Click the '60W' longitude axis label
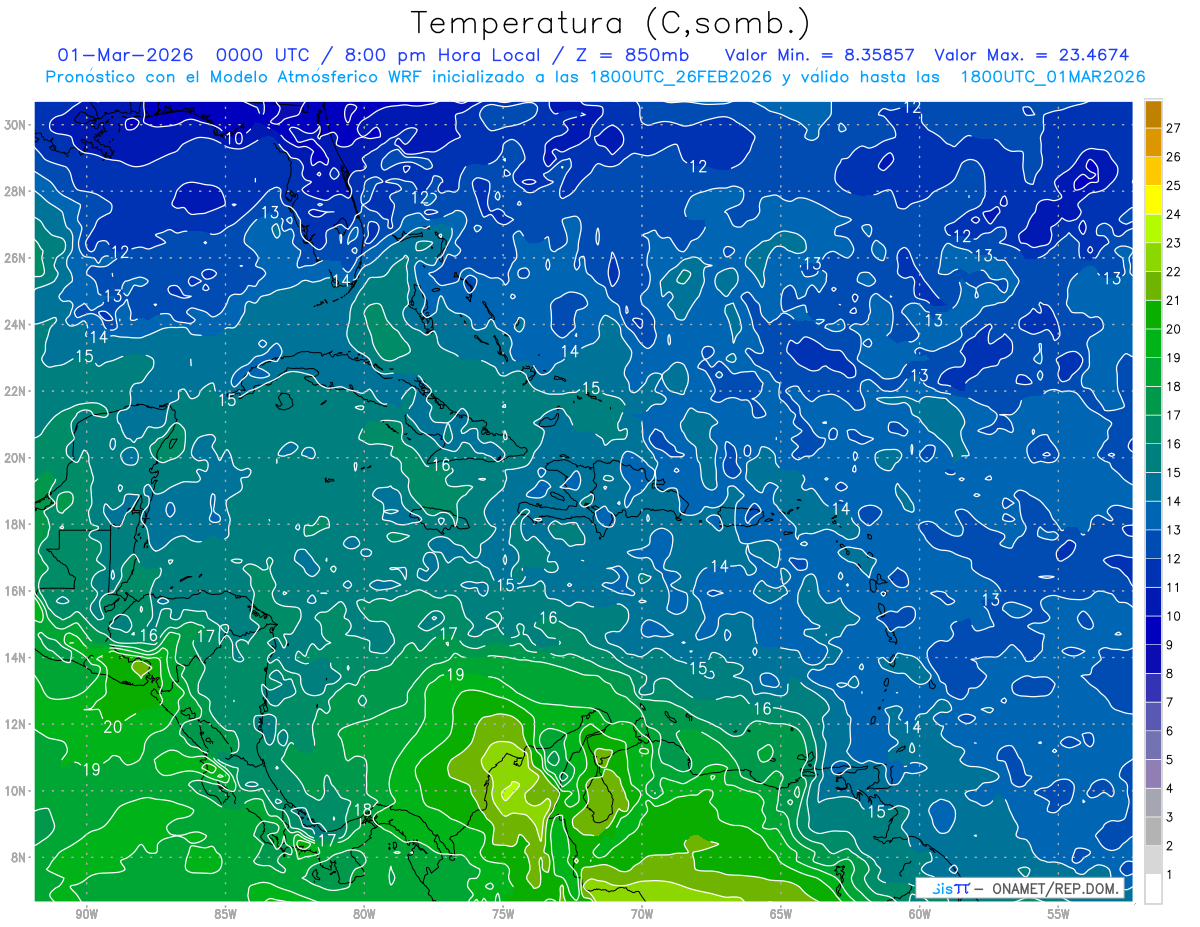1200x927 pixels. 920,914
